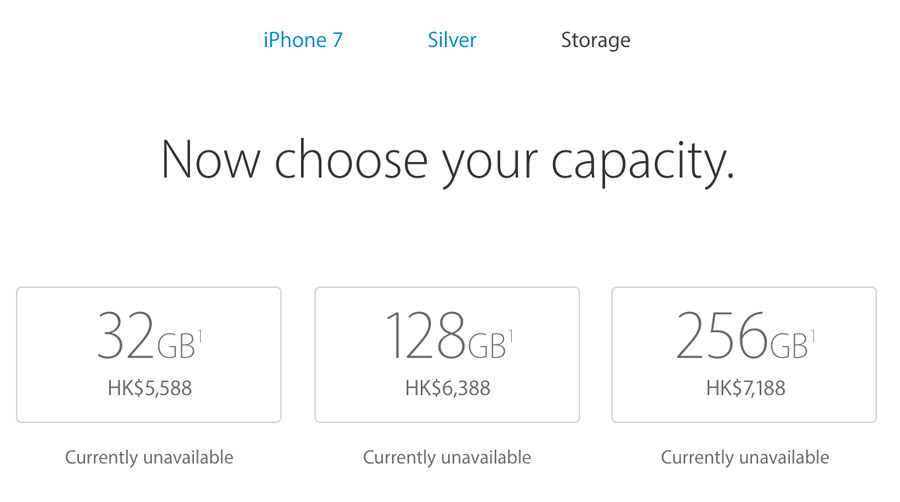900x502 pixels.
Task: Click the large "128" numeral
Action: (x=425, y=338)
